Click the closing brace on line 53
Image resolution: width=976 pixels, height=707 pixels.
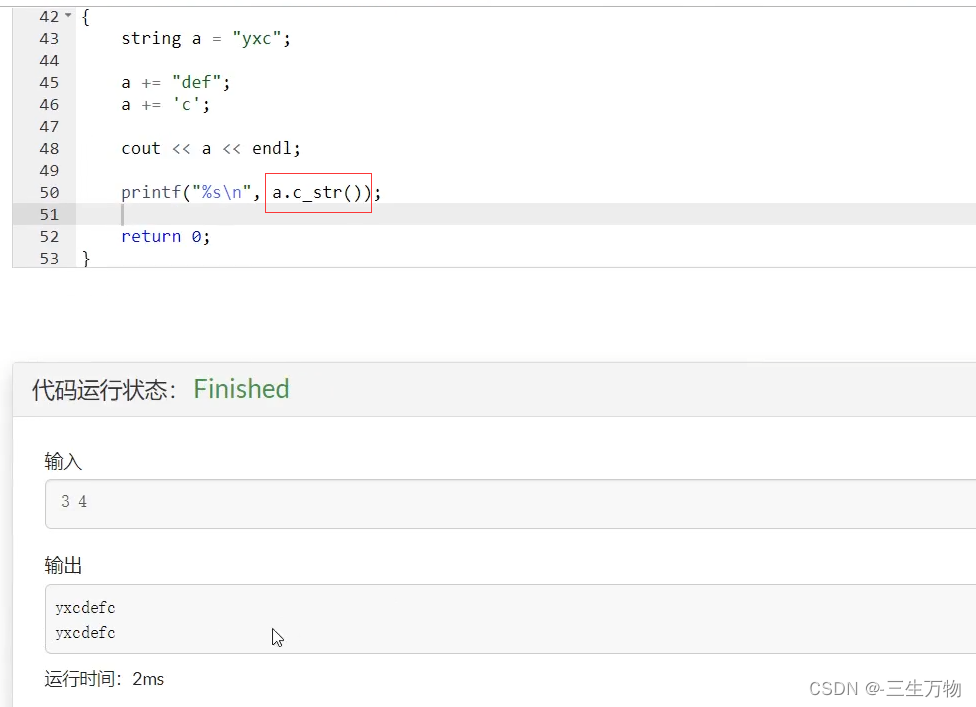[x=86, y=258]
